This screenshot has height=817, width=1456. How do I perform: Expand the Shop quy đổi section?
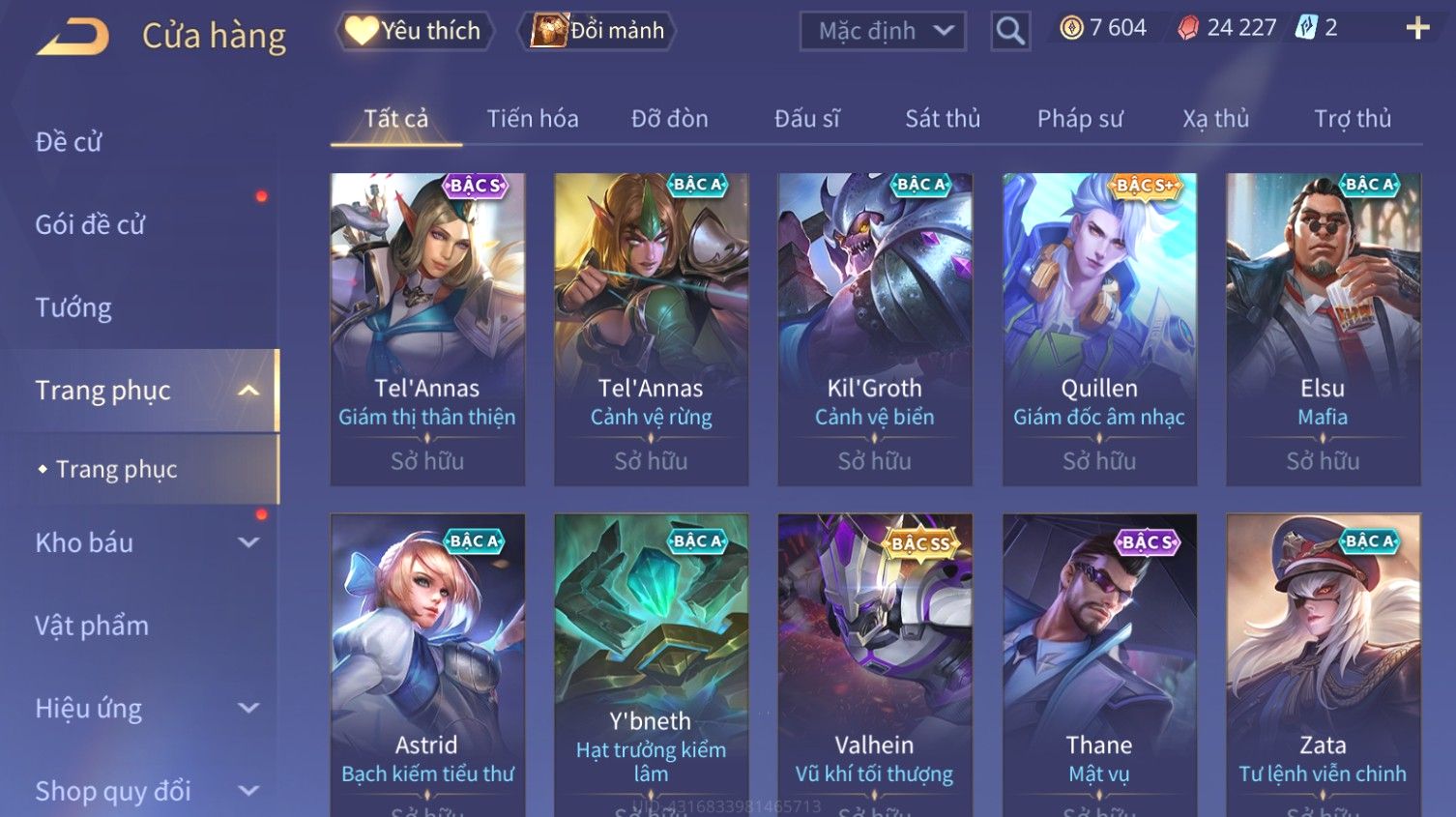(x=248, y=790)
